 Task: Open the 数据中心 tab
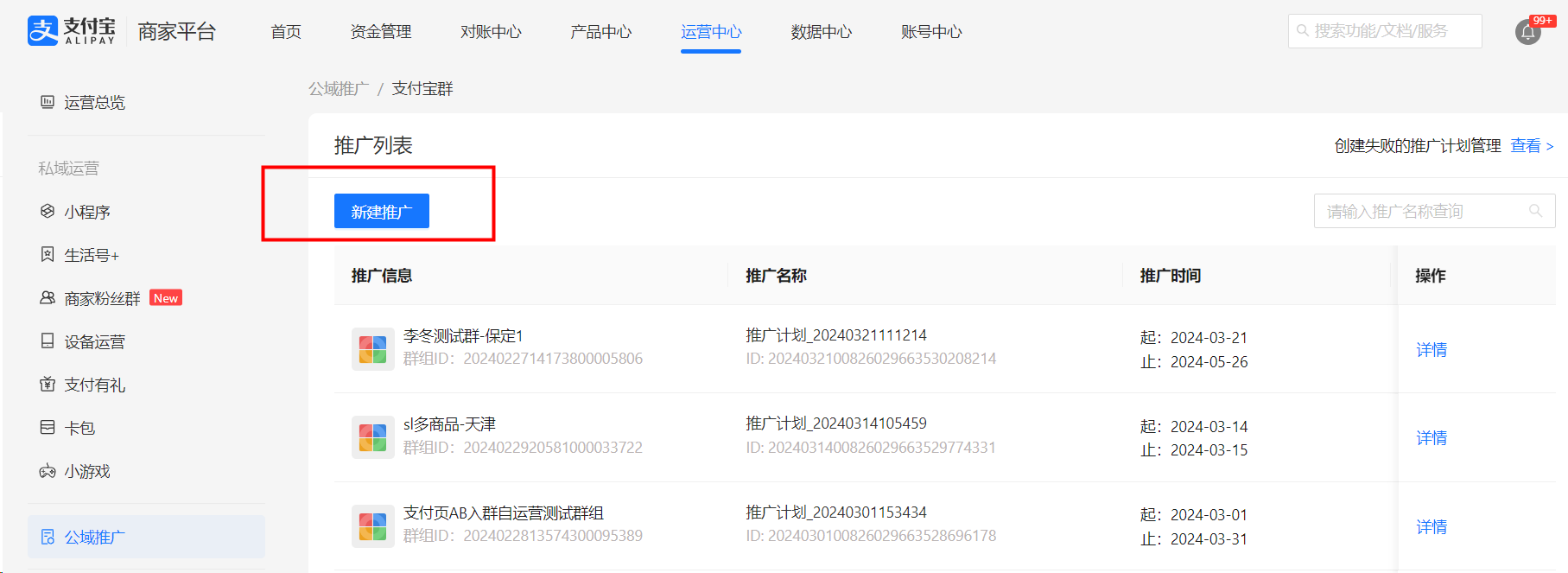(821, 32)
